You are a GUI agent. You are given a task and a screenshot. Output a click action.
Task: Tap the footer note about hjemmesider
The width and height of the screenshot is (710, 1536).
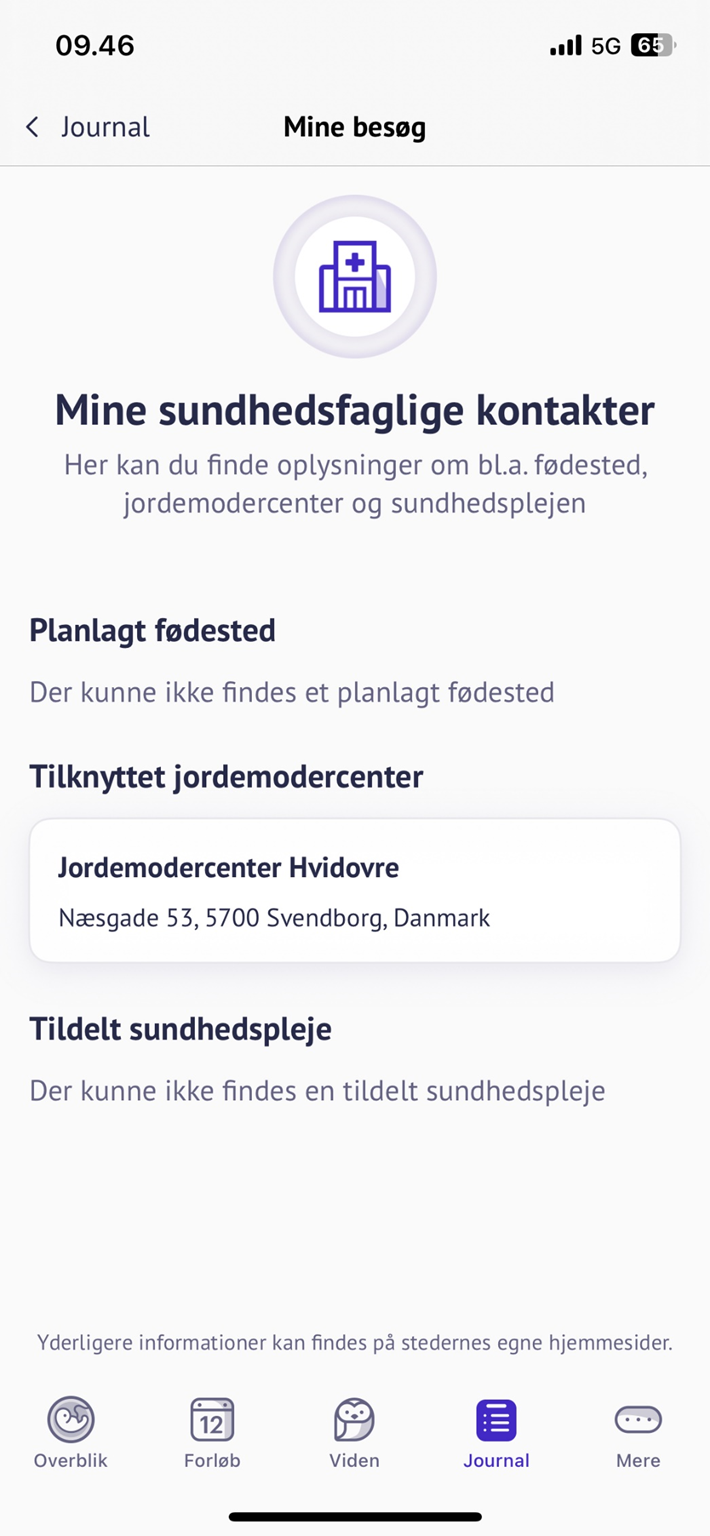[354, 1342]
